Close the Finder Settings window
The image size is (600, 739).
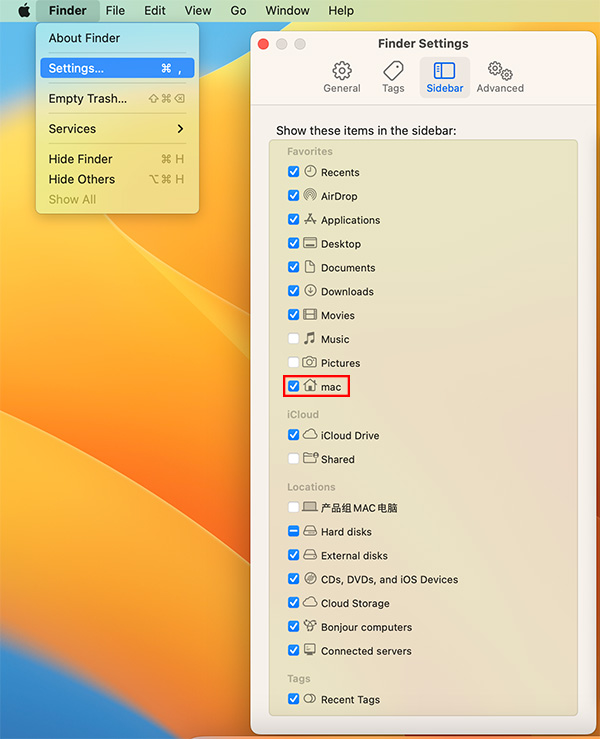click(x=263, y=44)
